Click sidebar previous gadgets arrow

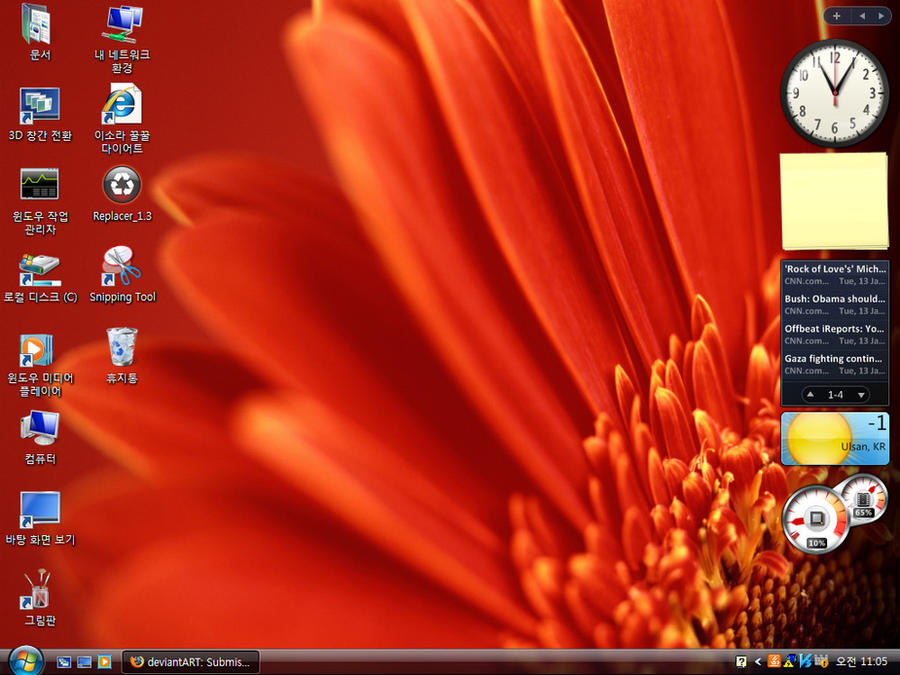[x=862, y=16]
